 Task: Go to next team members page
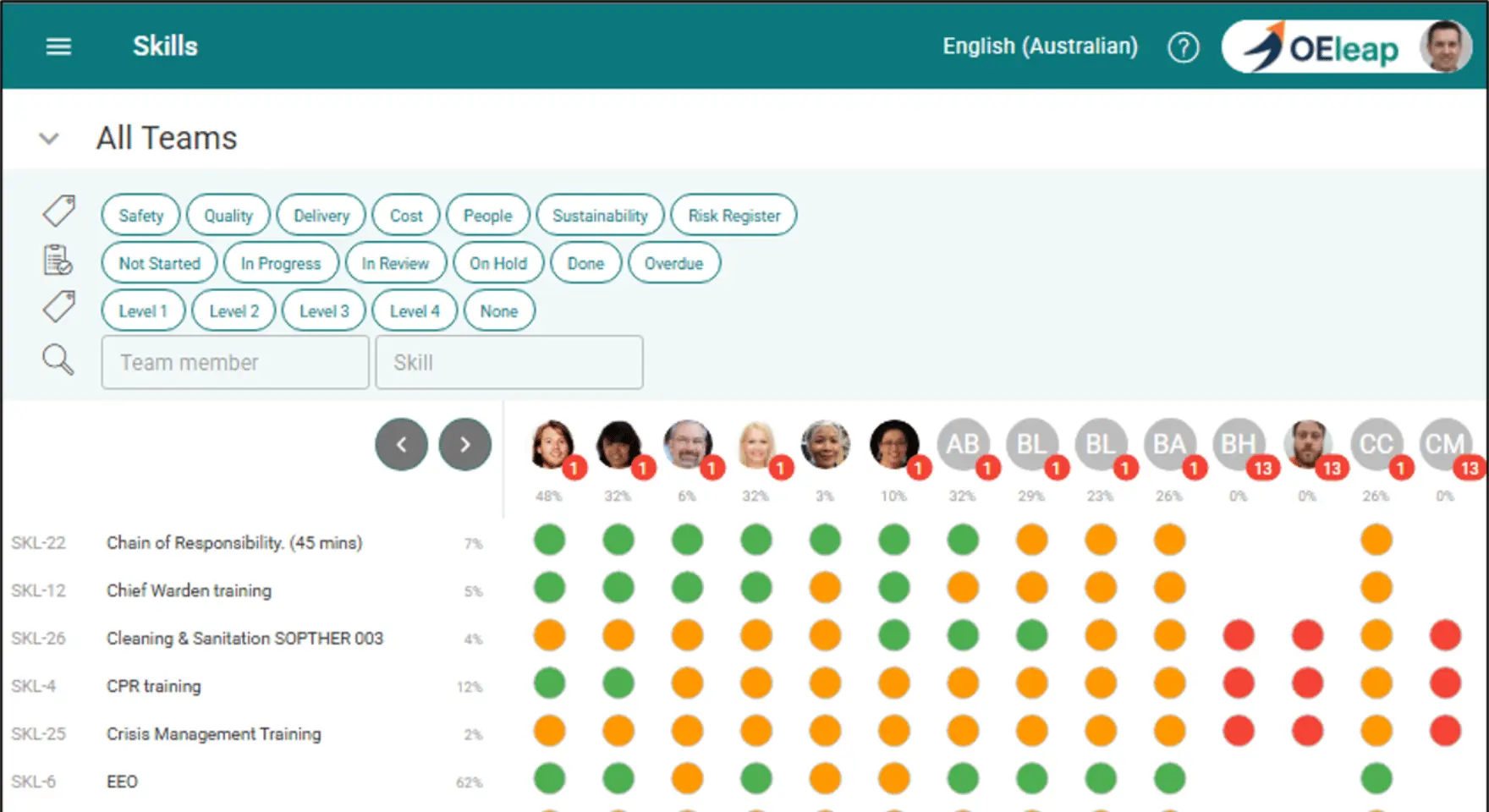[x=464, y=444]
